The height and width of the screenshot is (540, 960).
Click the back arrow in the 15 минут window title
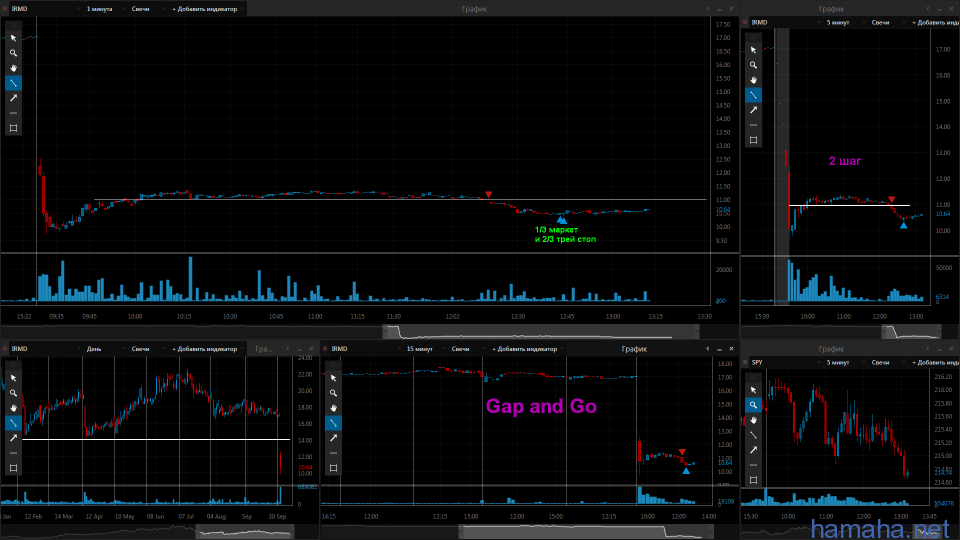click(708, 349)
